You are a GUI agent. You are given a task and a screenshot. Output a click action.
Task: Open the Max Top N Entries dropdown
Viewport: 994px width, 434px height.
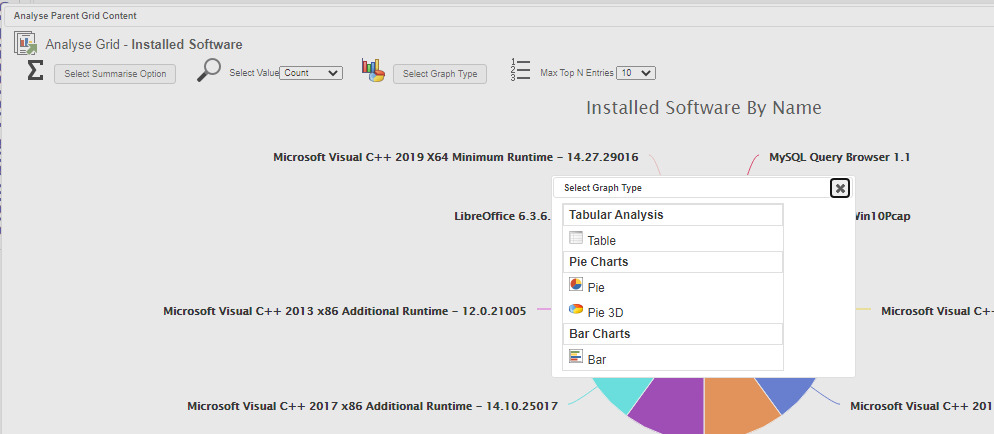[637, 73]
